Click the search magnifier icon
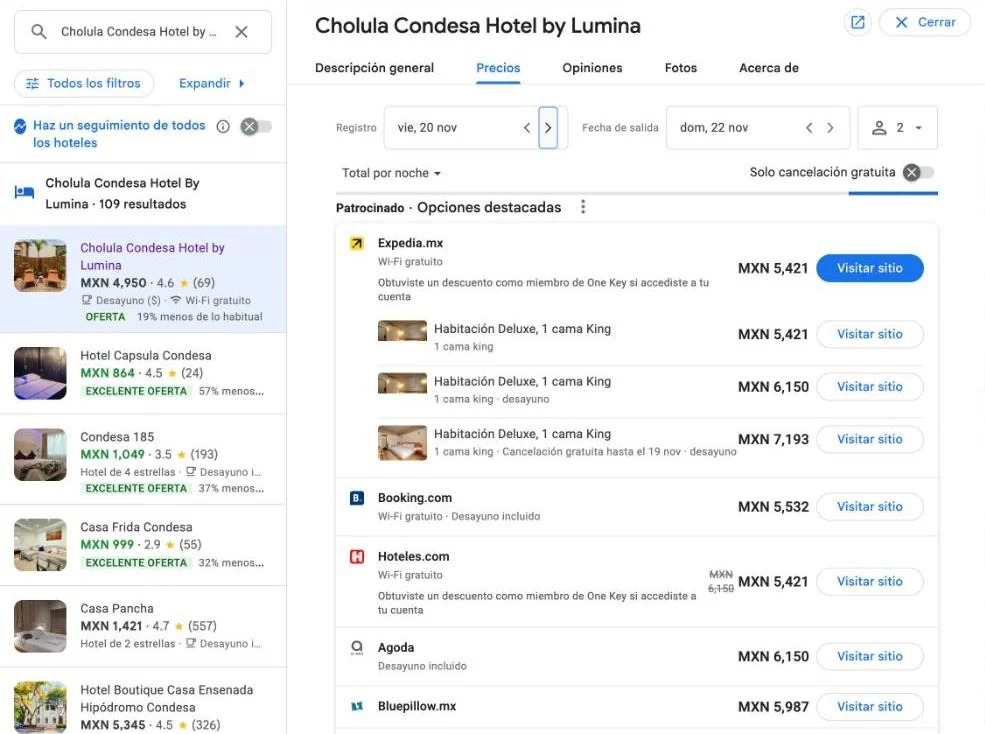The height and width of the screenshot is (734, 985). pos(38,31)
